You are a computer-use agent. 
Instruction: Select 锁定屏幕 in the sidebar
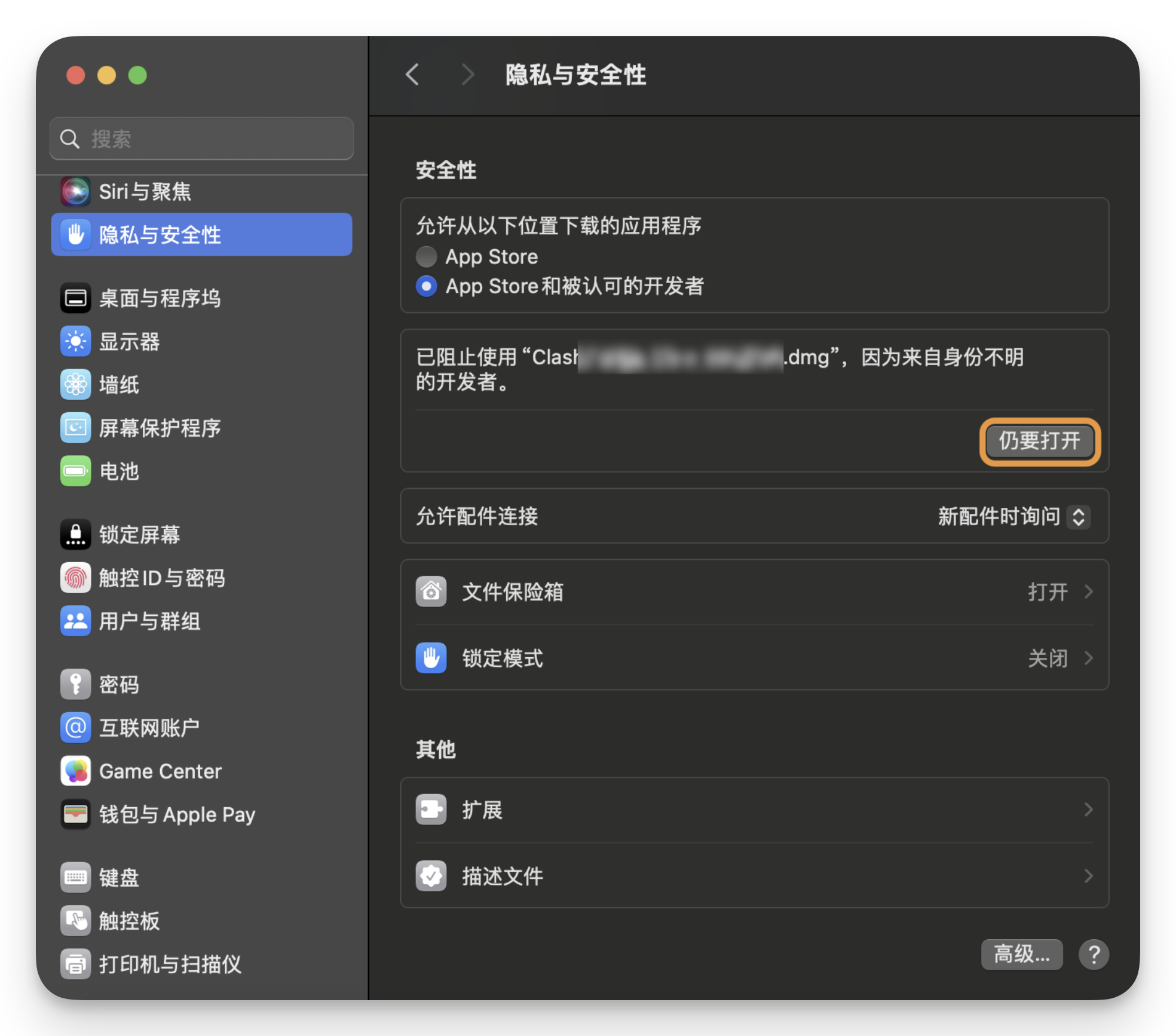139,534
